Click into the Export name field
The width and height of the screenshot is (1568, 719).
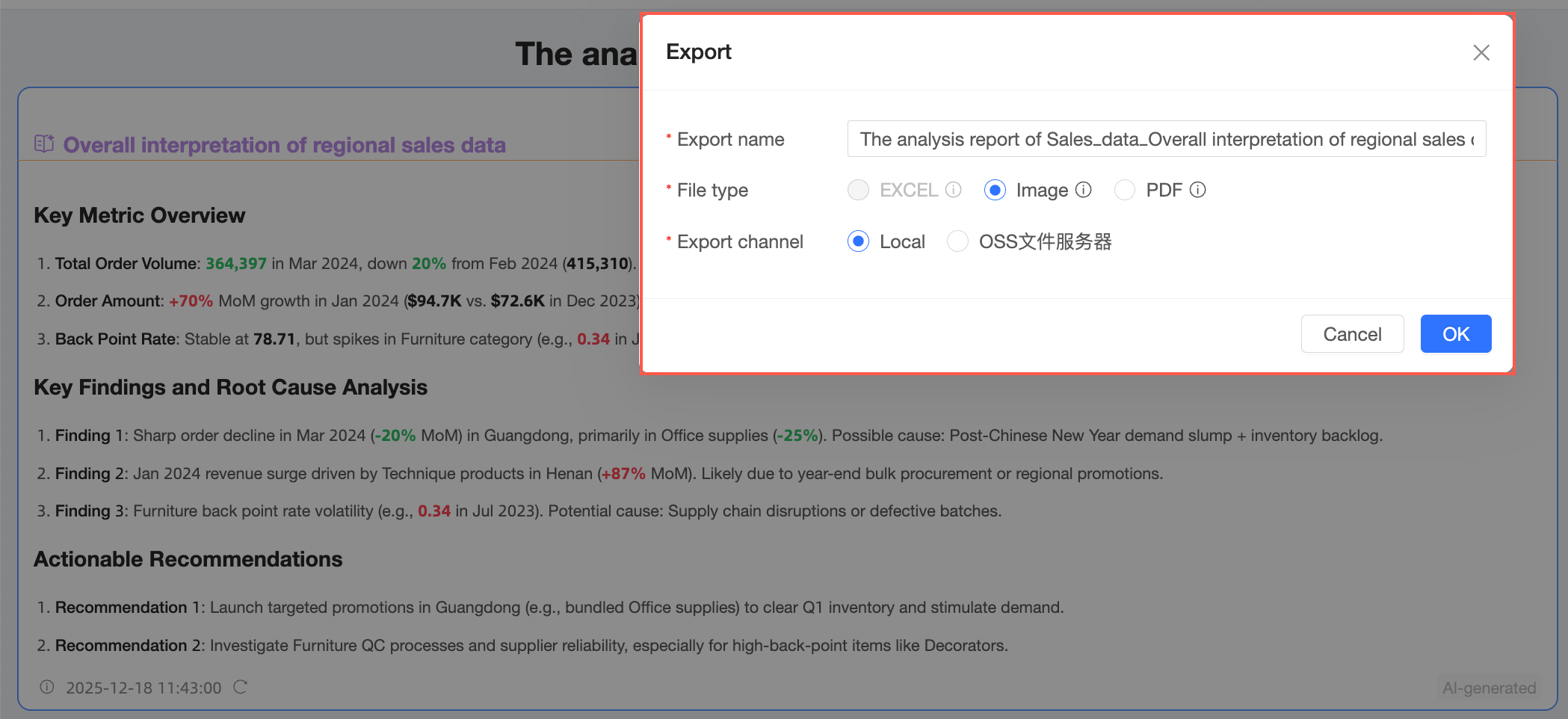coord(1166,139)
